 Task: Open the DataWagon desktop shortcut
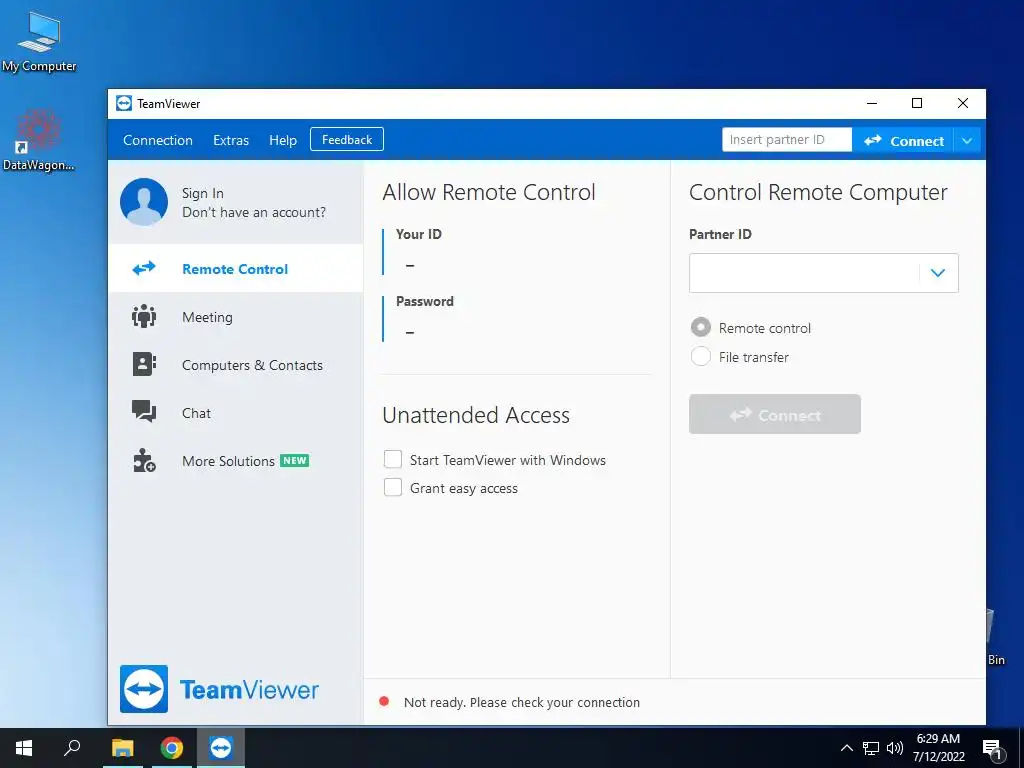tap(39, 140)
